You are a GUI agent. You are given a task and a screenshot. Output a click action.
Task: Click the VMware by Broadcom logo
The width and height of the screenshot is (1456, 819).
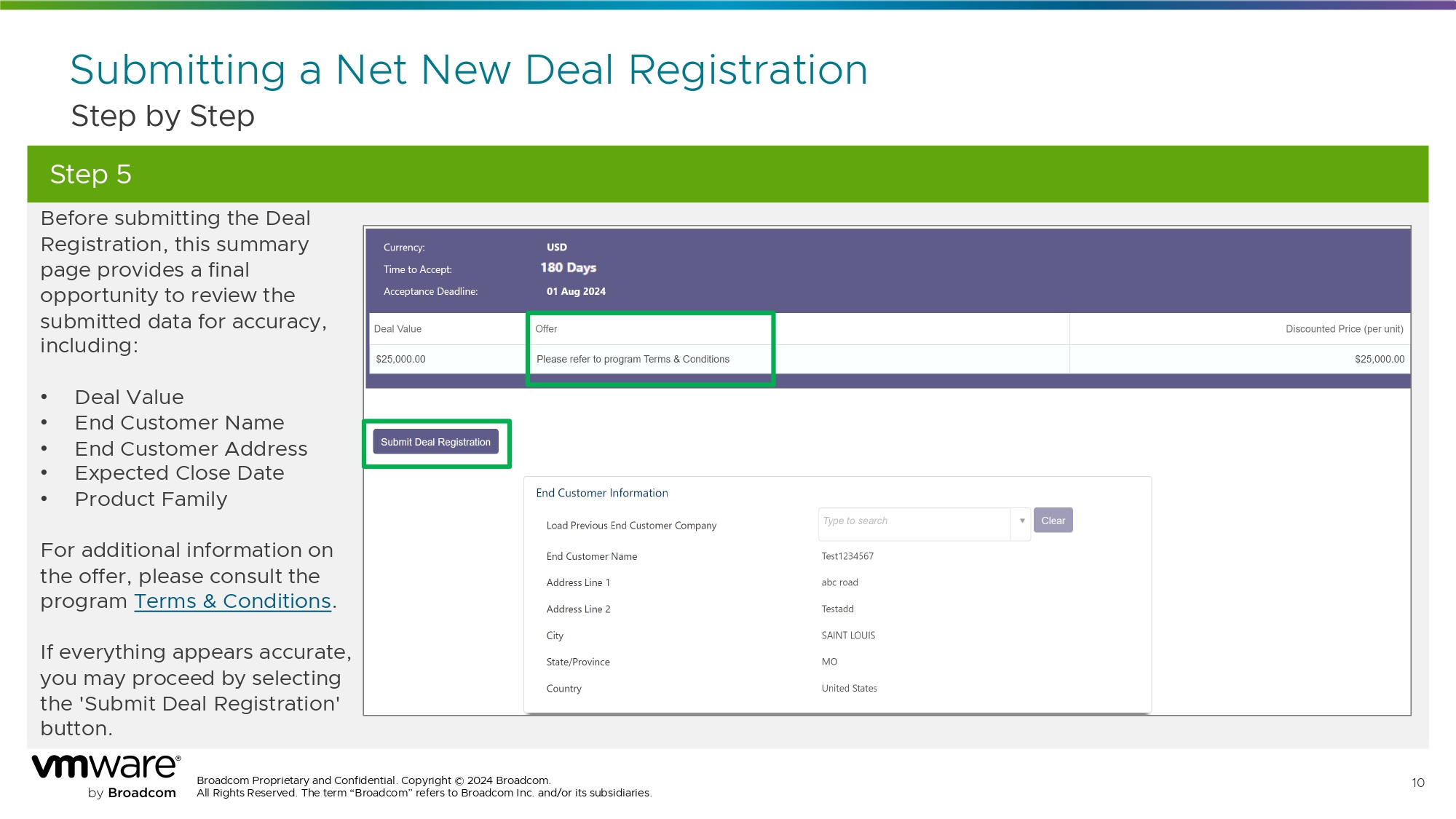[x=106, y=777]
